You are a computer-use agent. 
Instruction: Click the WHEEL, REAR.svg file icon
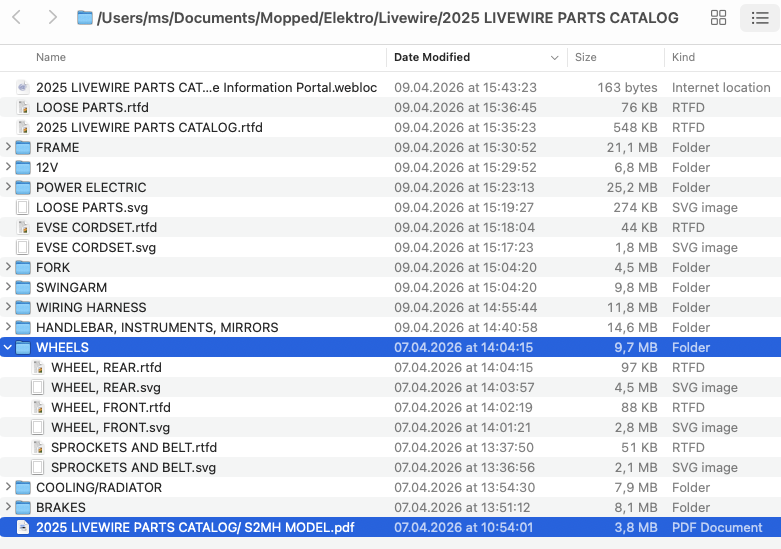point(38,387)
